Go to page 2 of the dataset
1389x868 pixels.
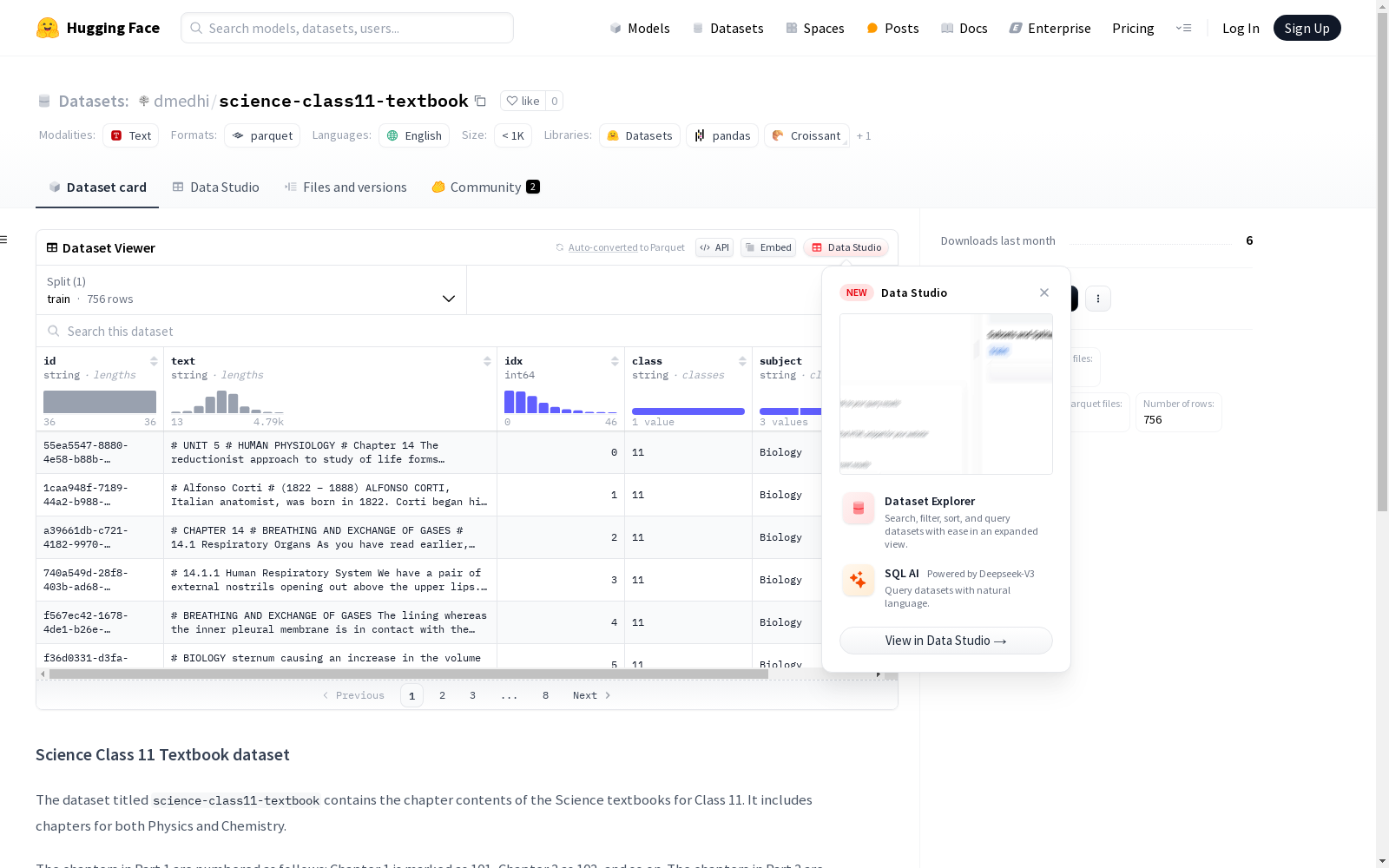point(442,695)
